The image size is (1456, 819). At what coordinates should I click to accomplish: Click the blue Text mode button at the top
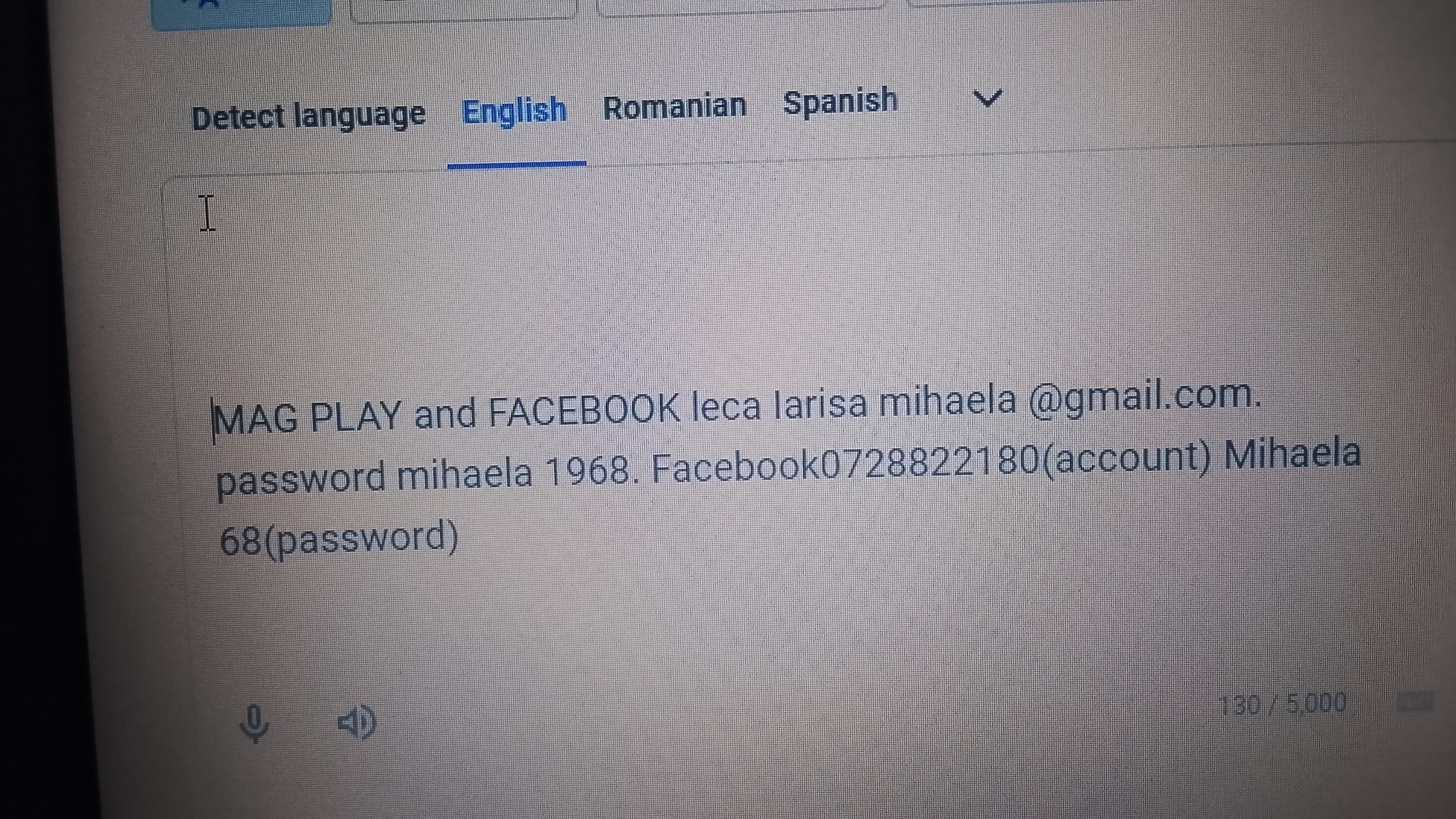[x=242, y=11]
